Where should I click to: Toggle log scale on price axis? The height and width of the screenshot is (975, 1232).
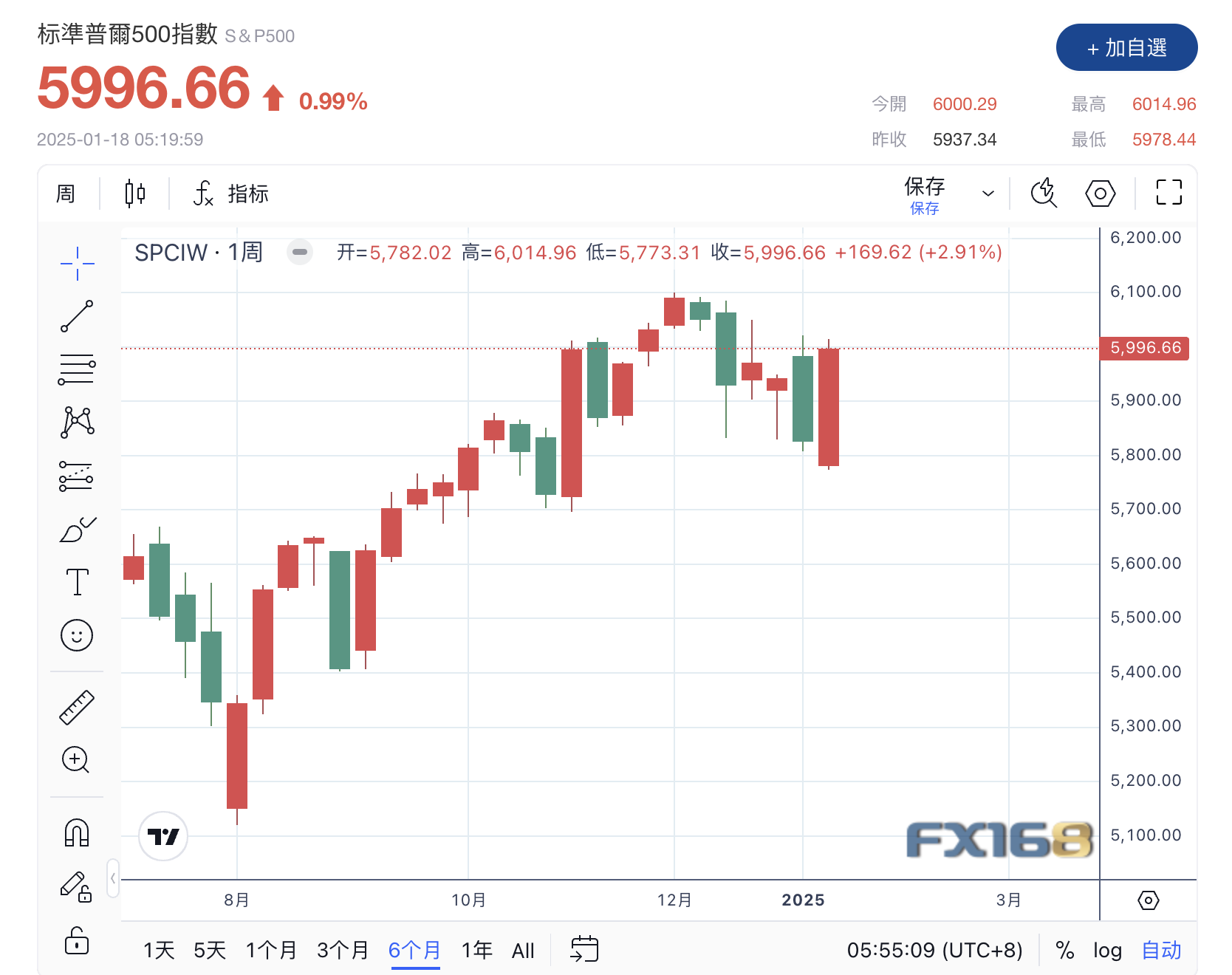1107,950
